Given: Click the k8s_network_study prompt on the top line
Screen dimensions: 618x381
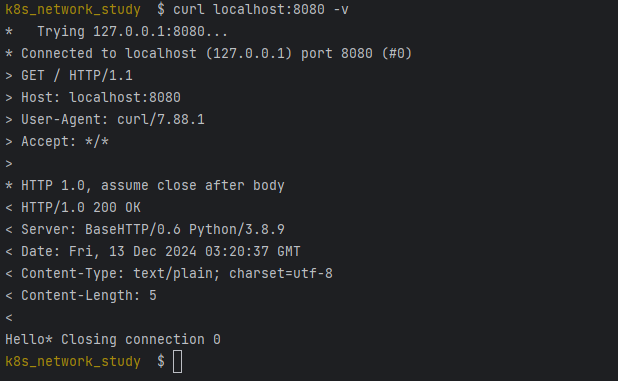Looking at the screenshot, I should click(73, 9).
